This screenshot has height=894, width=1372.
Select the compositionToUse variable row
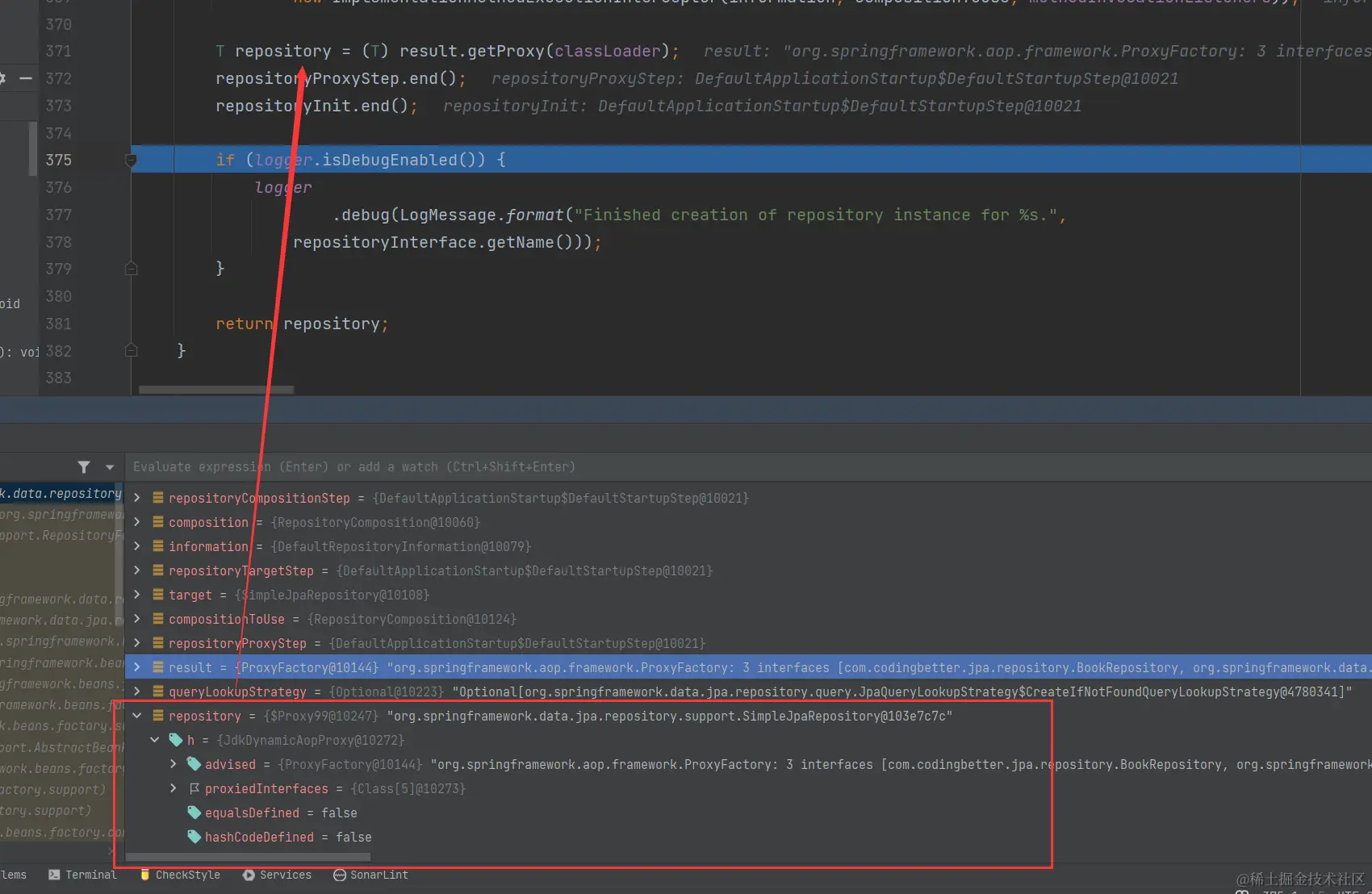tap(748, 619)
